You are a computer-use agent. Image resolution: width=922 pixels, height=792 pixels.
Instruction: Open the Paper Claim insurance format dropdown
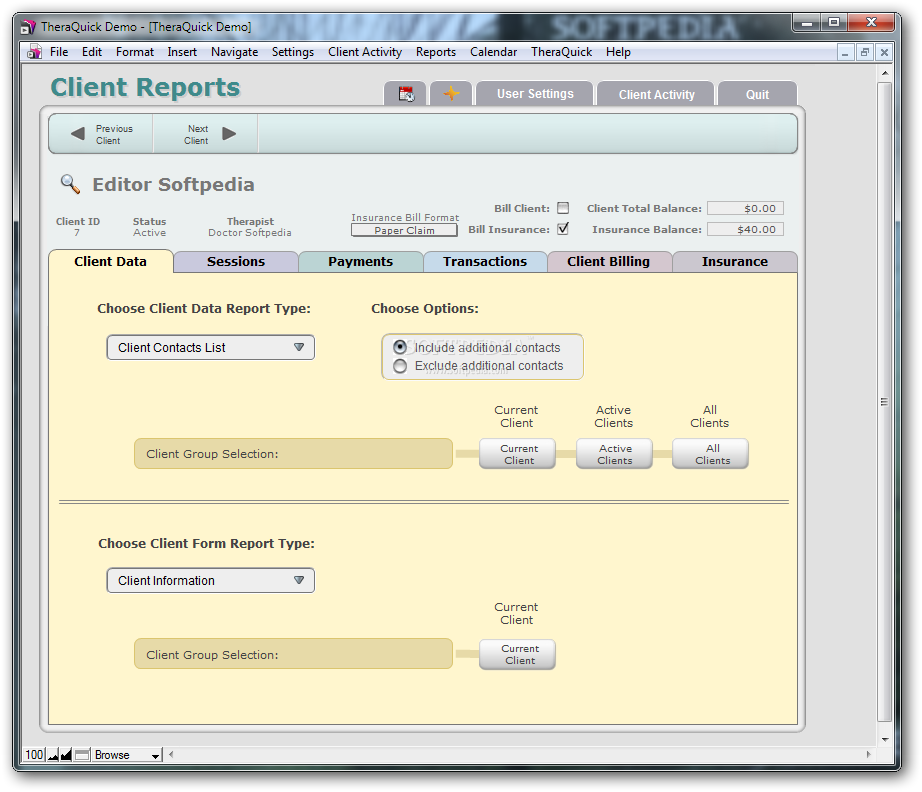[404, 230]
